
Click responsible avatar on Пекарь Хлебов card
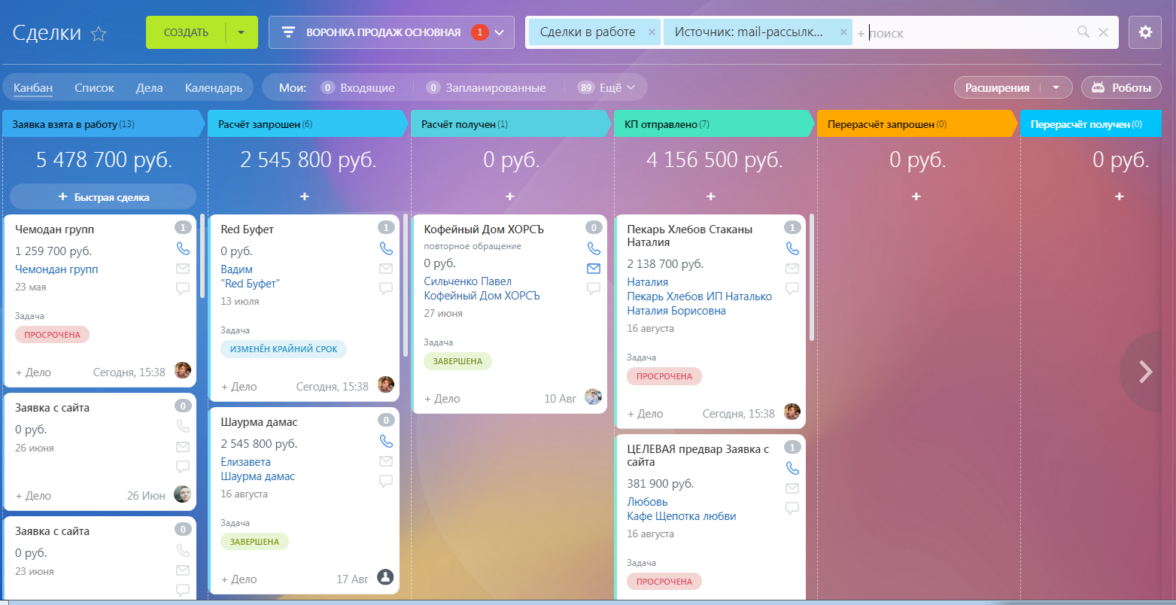coord(792,412)
